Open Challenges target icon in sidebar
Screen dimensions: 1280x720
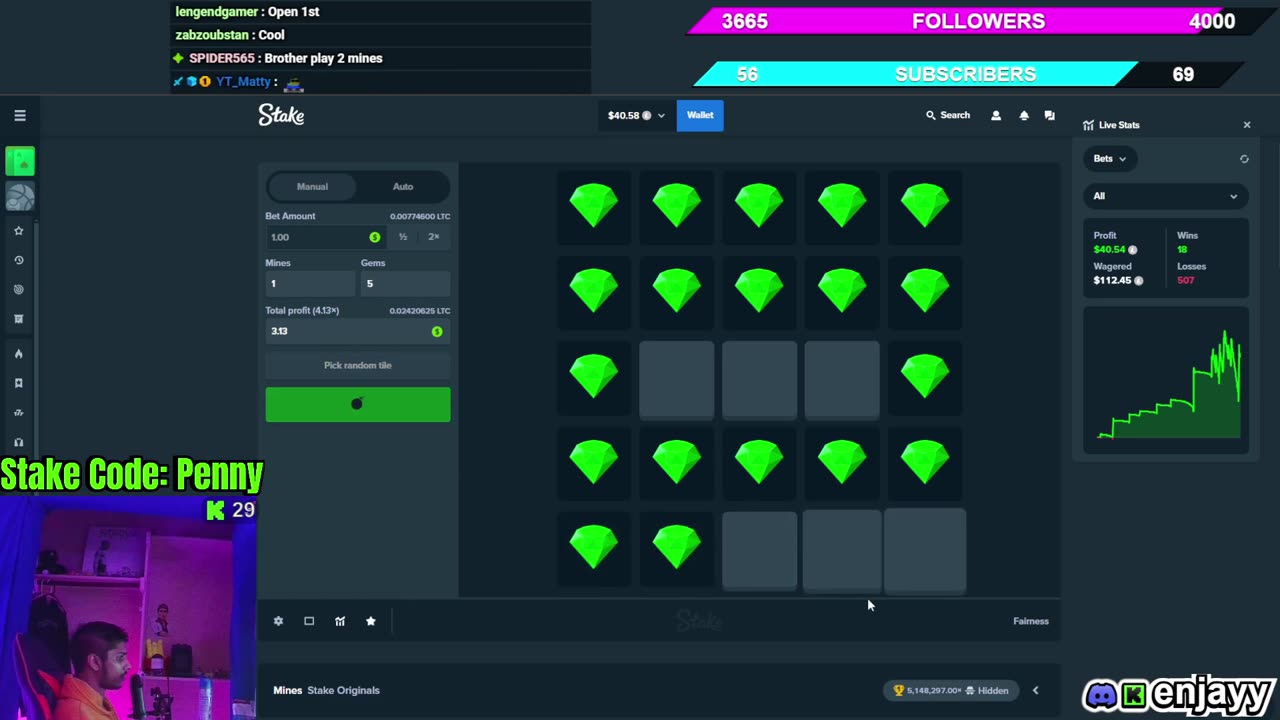click(18, 290)
